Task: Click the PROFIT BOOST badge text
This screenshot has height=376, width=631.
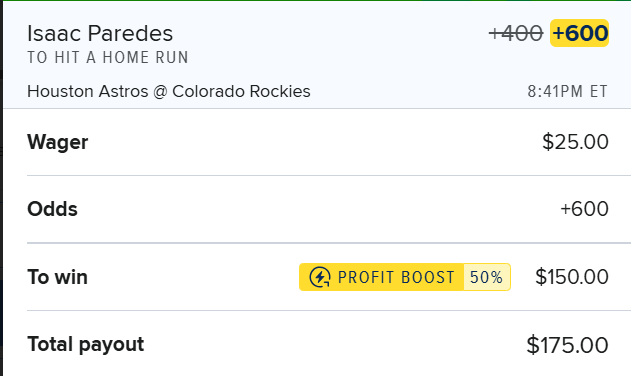Action: pos(396,277)
